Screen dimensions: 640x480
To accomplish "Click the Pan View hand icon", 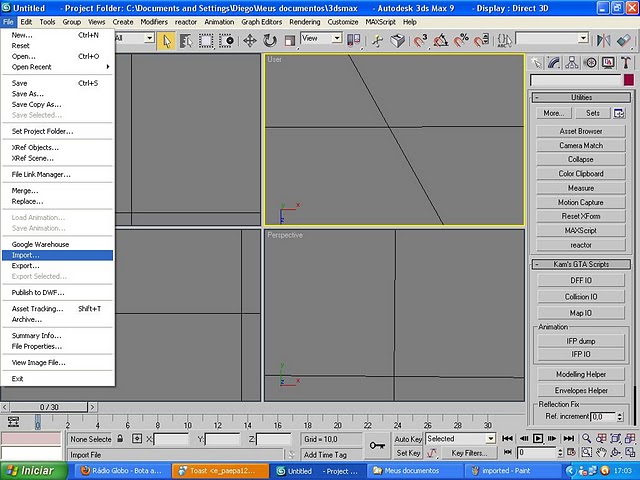I will [601, 452].
